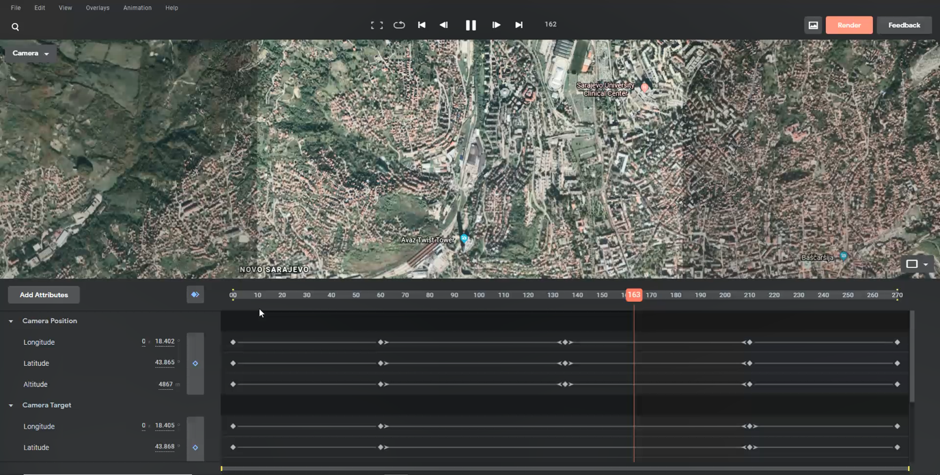Viewport: 940px width, 475px height.
Task: Open the Animation menu
Action: click(x=137, y=8)
